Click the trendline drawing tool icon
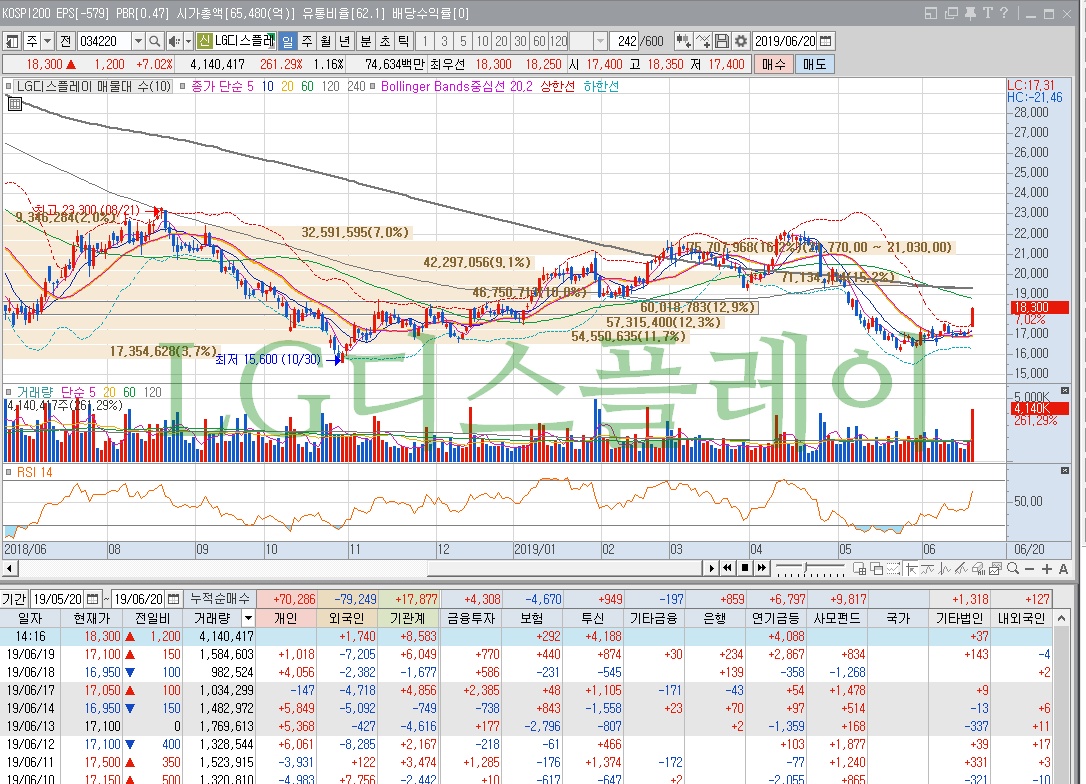 click(x=962, y=569)
